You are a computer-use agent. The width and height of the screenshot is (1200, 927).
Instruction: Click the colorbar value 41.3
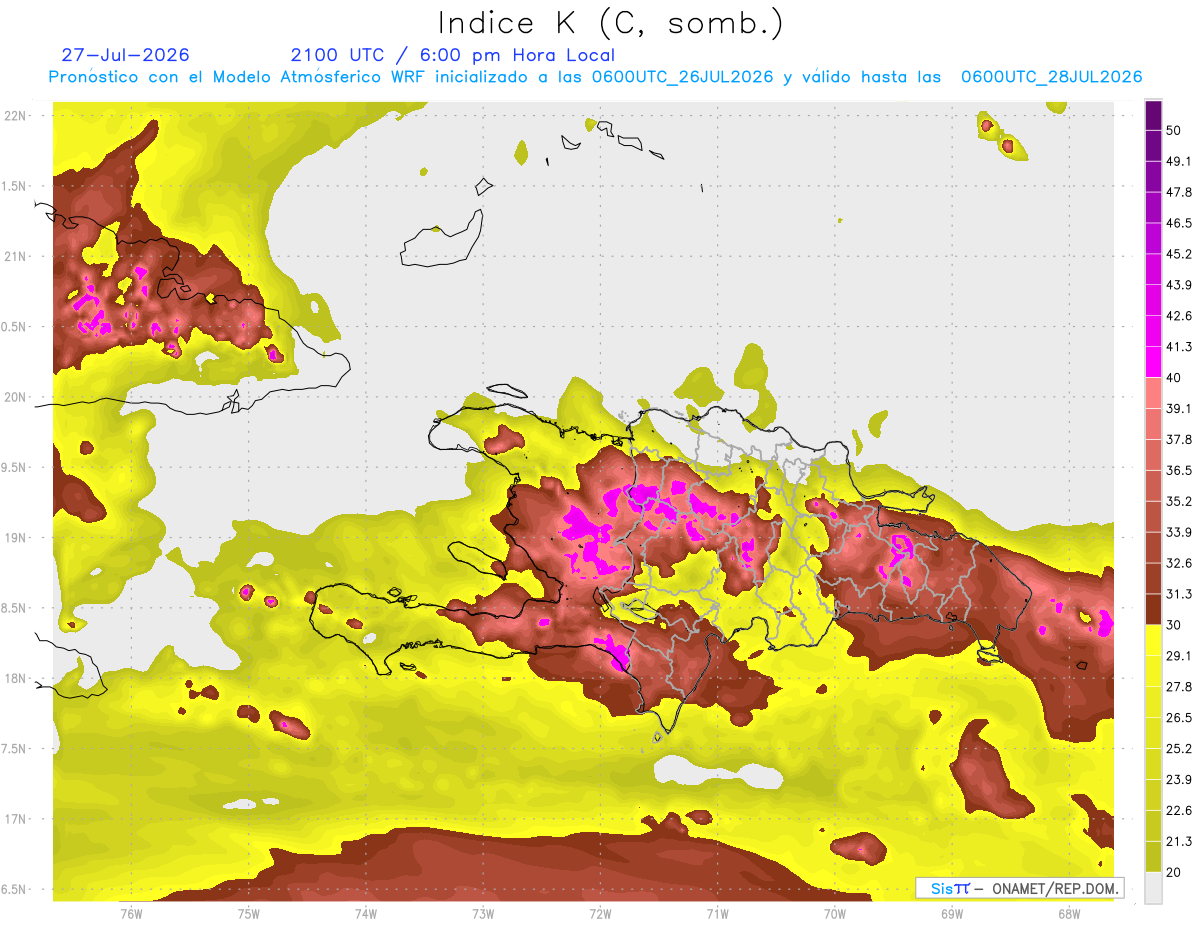(1179, 347)
